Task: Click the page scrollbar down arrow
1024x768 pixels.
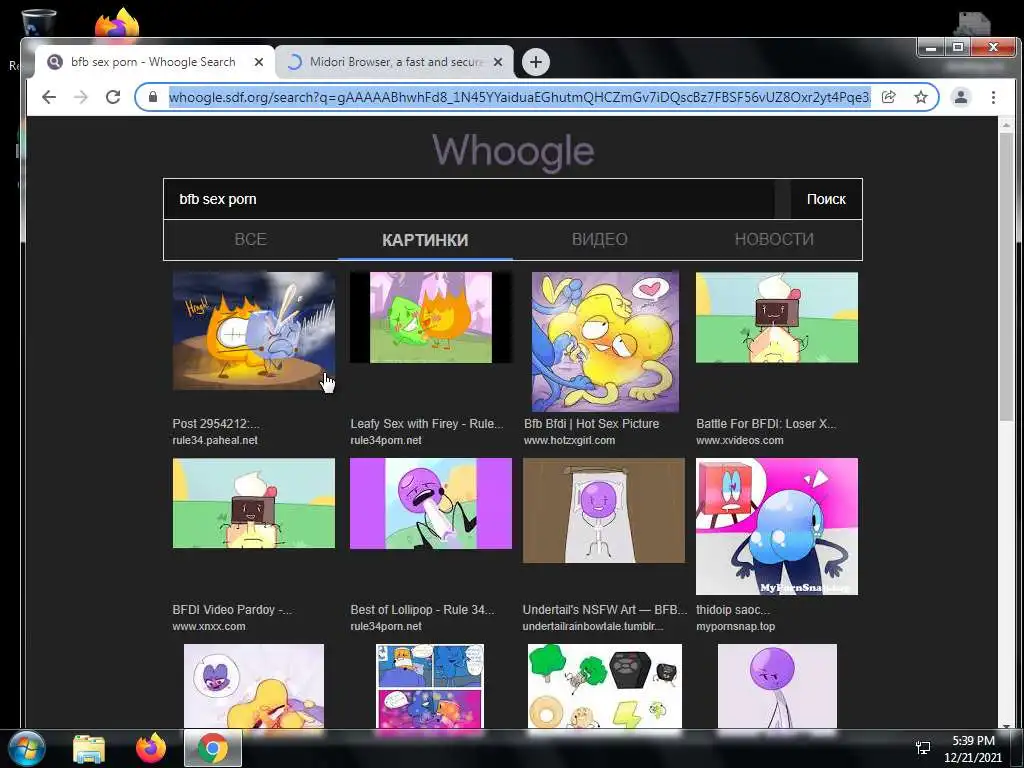Action: (1006, 725)
